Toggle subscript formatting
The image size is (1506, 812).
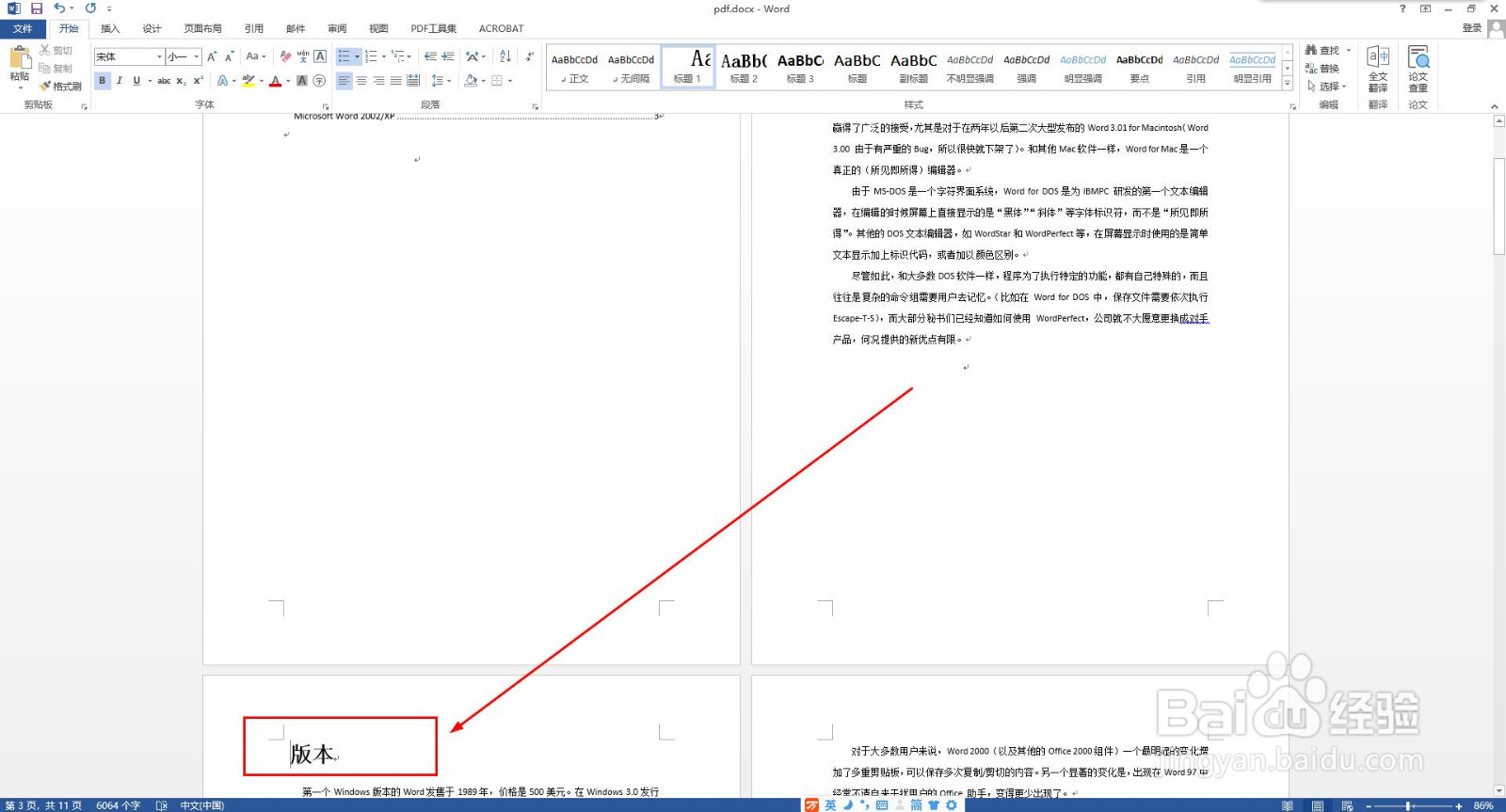click(181, 81)
